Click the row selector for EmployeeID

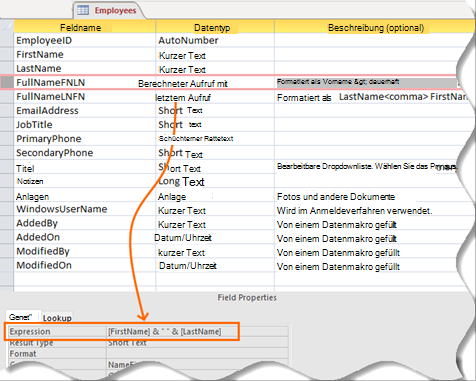pos(7,40)
